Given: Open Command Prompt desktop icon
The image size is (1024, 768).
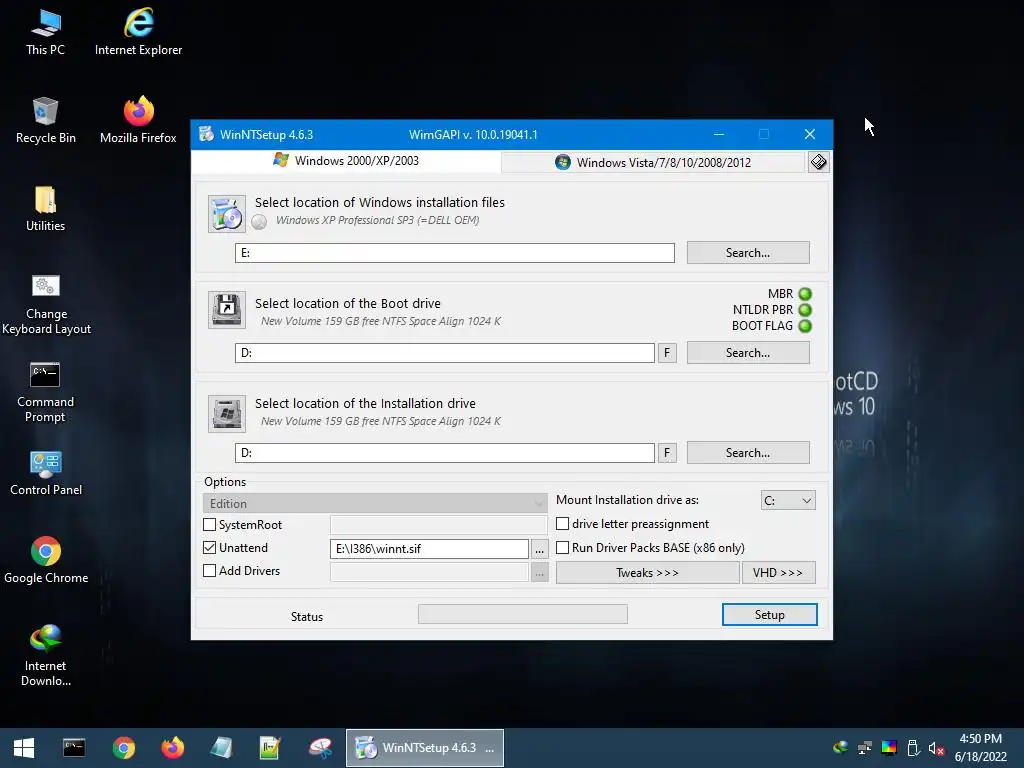Looking at the screenshot, I should click(45, 392).
